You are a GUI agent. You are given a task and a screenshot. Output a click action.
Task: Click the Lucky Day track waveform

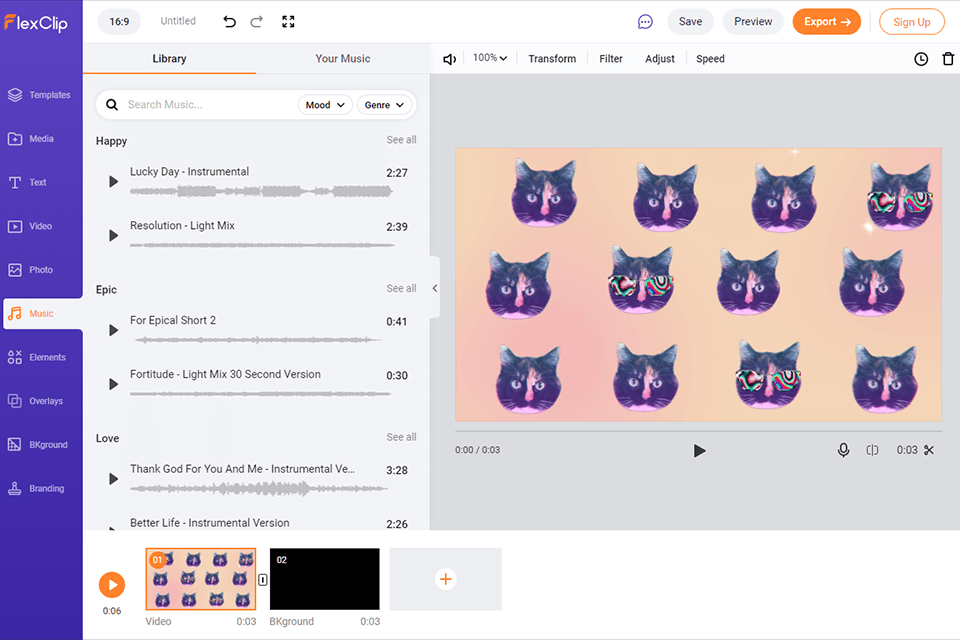coord(261,192)
